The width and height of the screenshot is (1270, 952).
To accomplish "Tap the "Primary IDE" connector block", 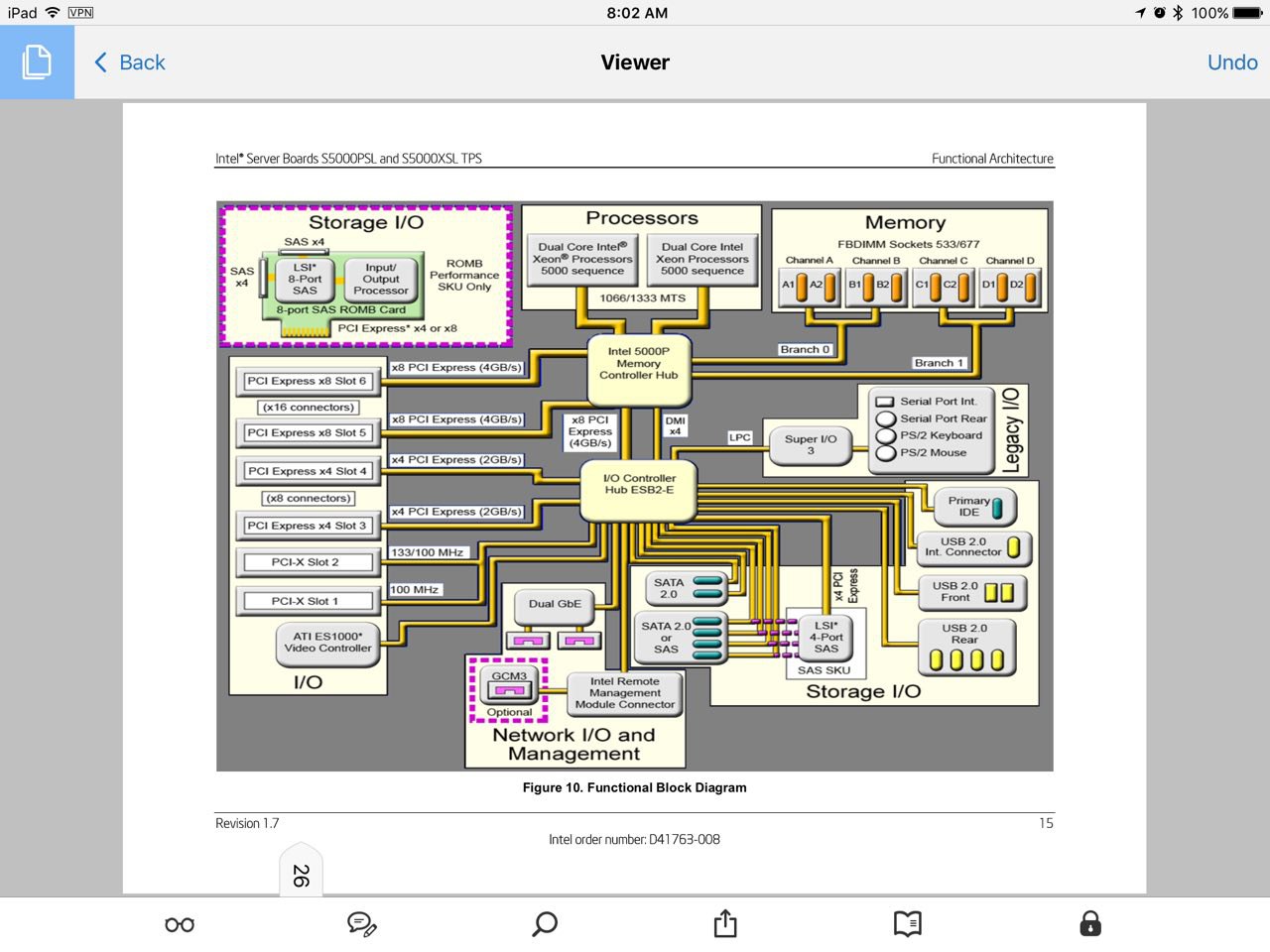I will (x=975, y=507).
